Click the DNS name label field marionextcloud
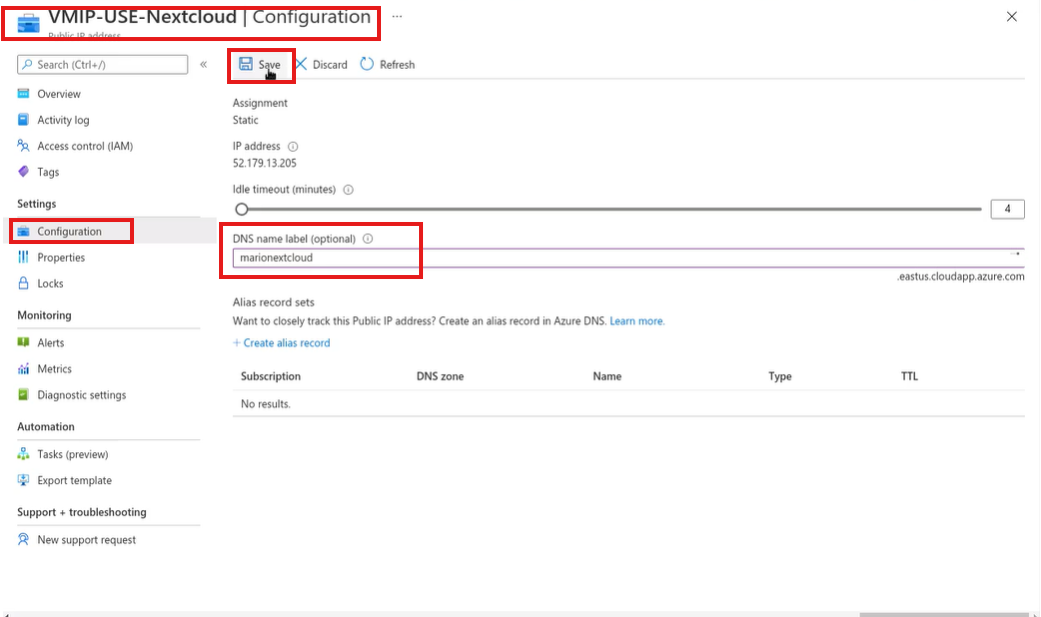 point(628,258)
